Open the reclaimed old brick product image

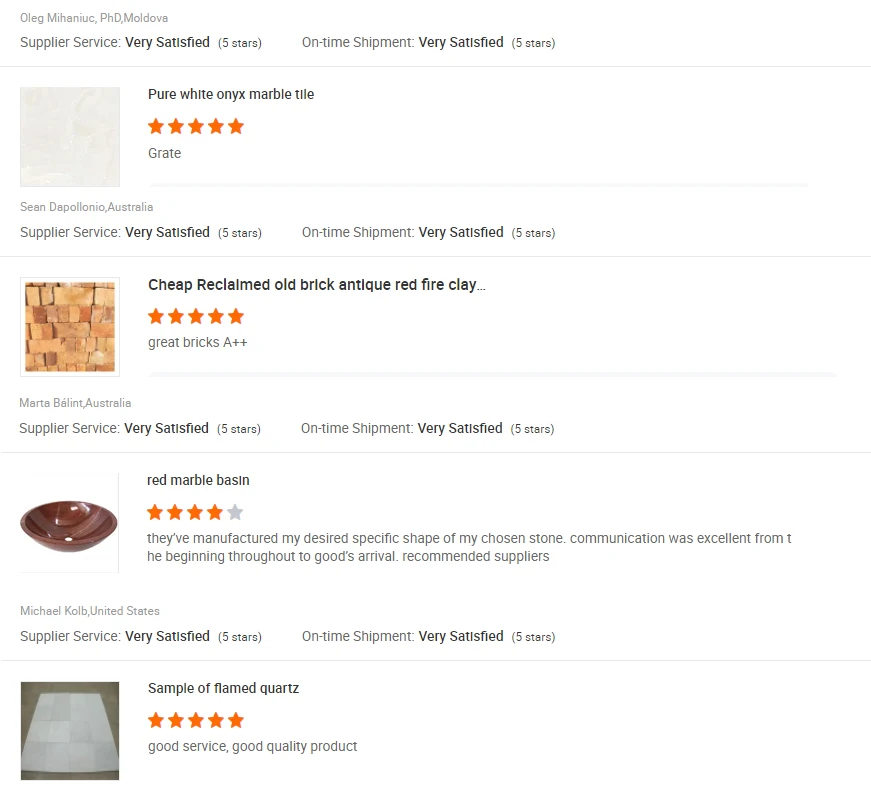70,327
